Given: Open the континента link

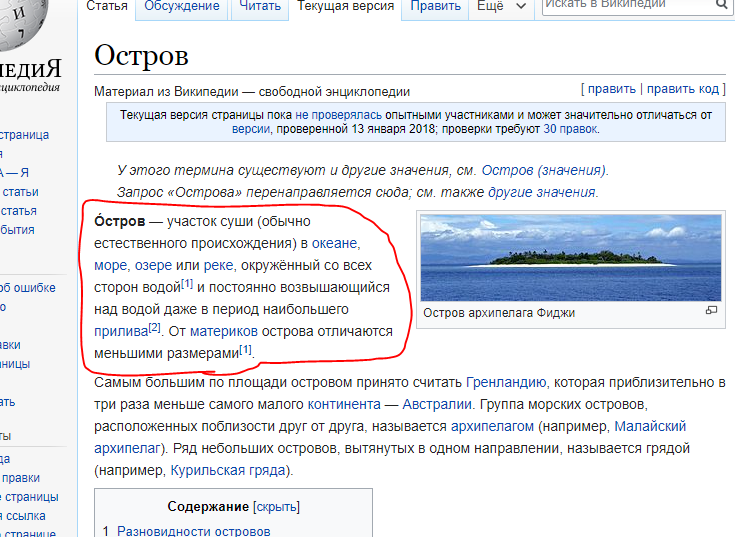Looking at the screenshot, I should [x=344, y=404].
